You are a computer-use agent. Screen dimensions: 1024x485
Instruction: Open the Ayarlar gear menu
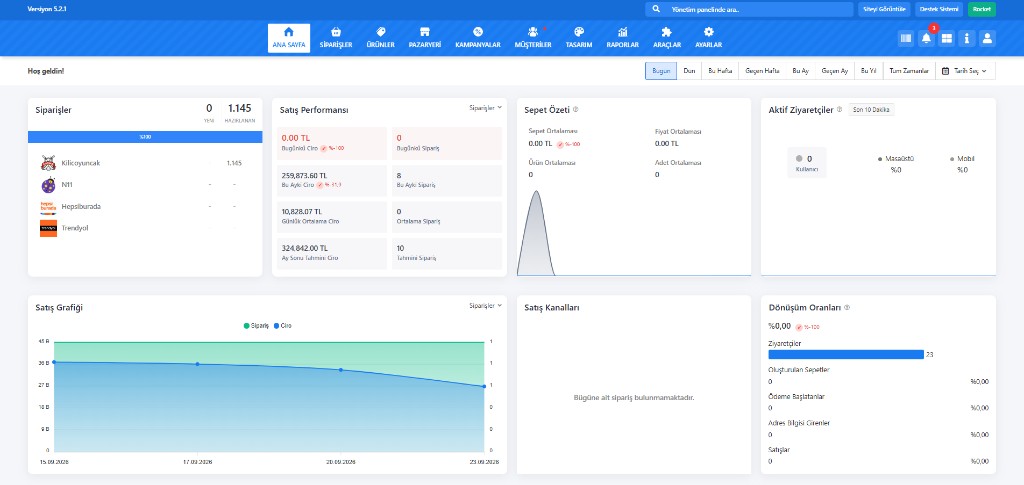[709, 38]
